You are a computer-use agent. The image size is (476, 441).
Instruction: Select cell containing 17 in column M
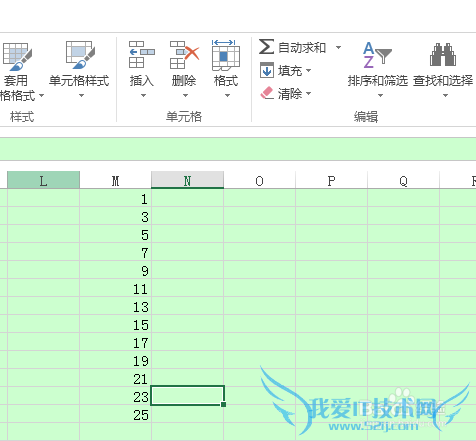tap(115, 343)
